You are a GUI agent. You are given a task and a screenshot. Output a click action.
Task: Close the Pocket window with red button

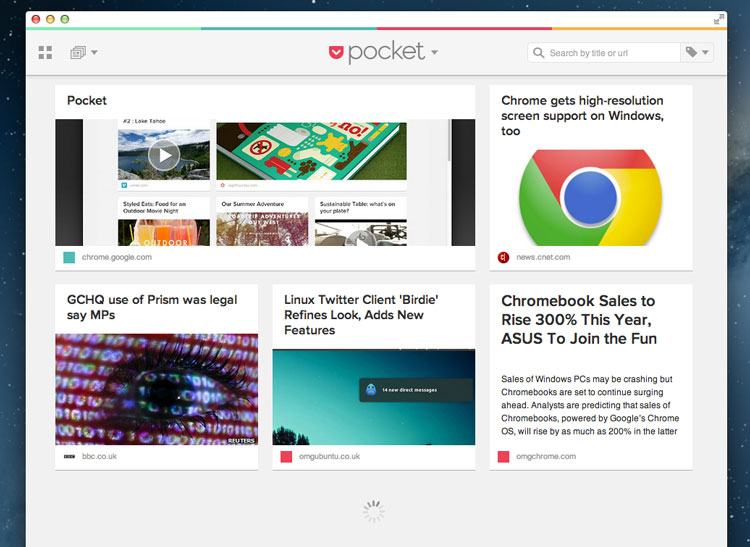(x=36, y=19)
